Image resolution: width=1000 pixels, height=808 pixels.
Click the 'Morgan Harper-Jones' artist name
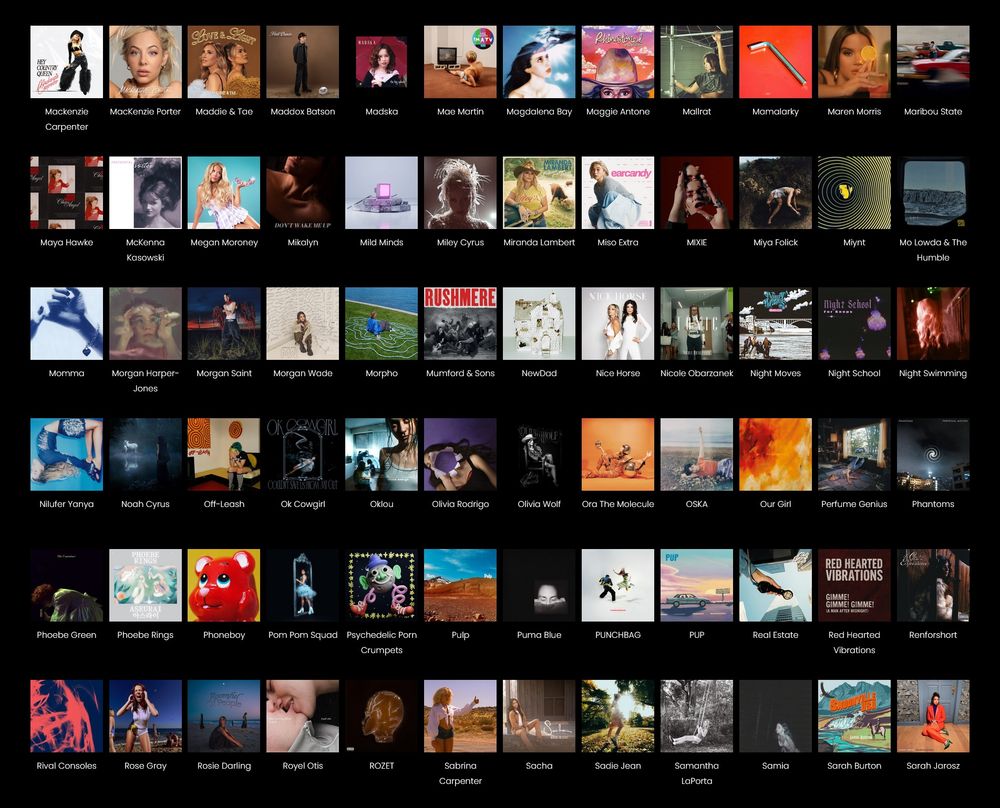(x=145, y=381)
